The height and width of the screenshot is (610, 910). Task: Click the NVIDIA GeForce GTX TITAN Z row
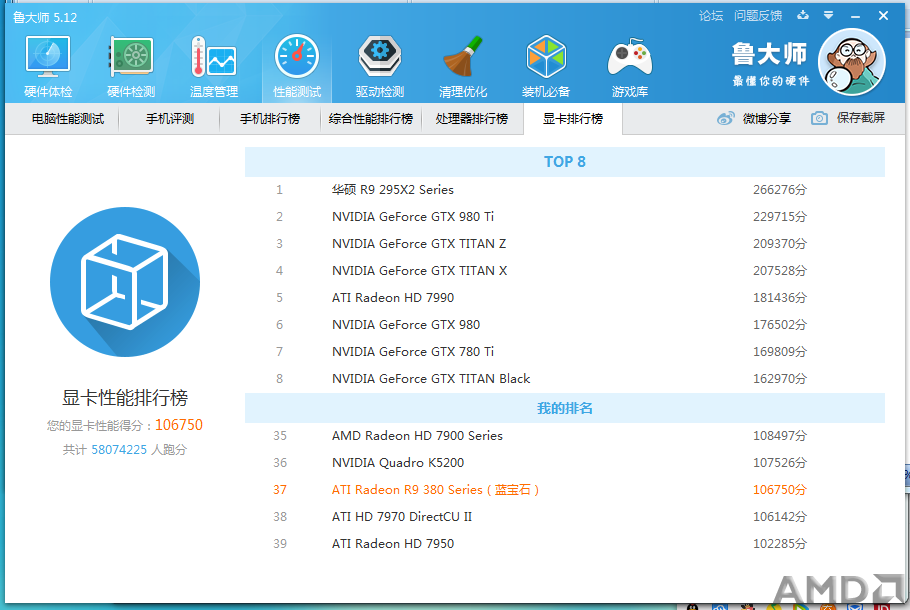pyautogui.click(x=565, y=244)
